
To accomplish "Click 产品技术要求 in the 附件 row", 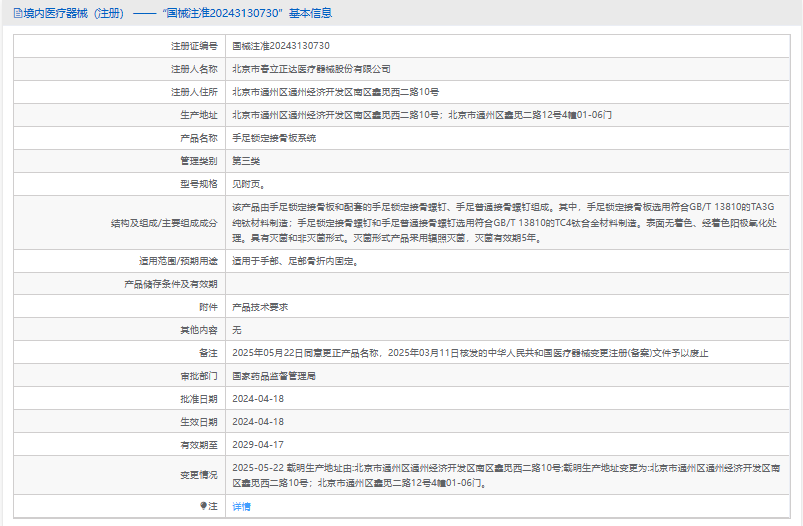I will (260, 307).
